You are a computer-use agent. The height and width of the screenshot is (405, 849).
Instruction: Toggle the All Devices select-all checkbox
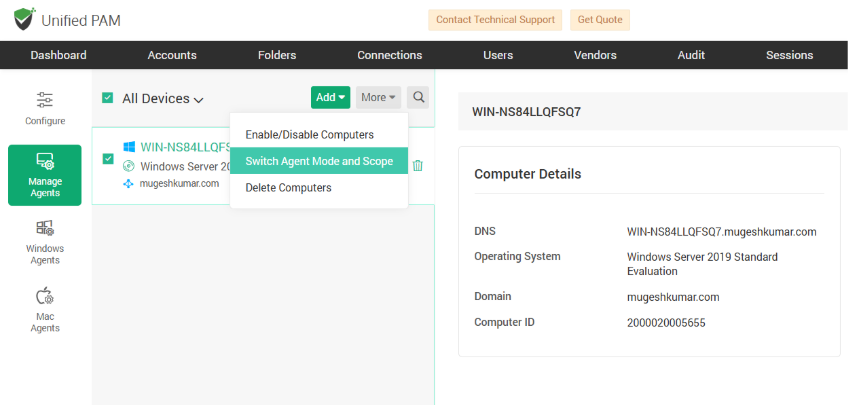pyautogui.click(x=108, y=98)
